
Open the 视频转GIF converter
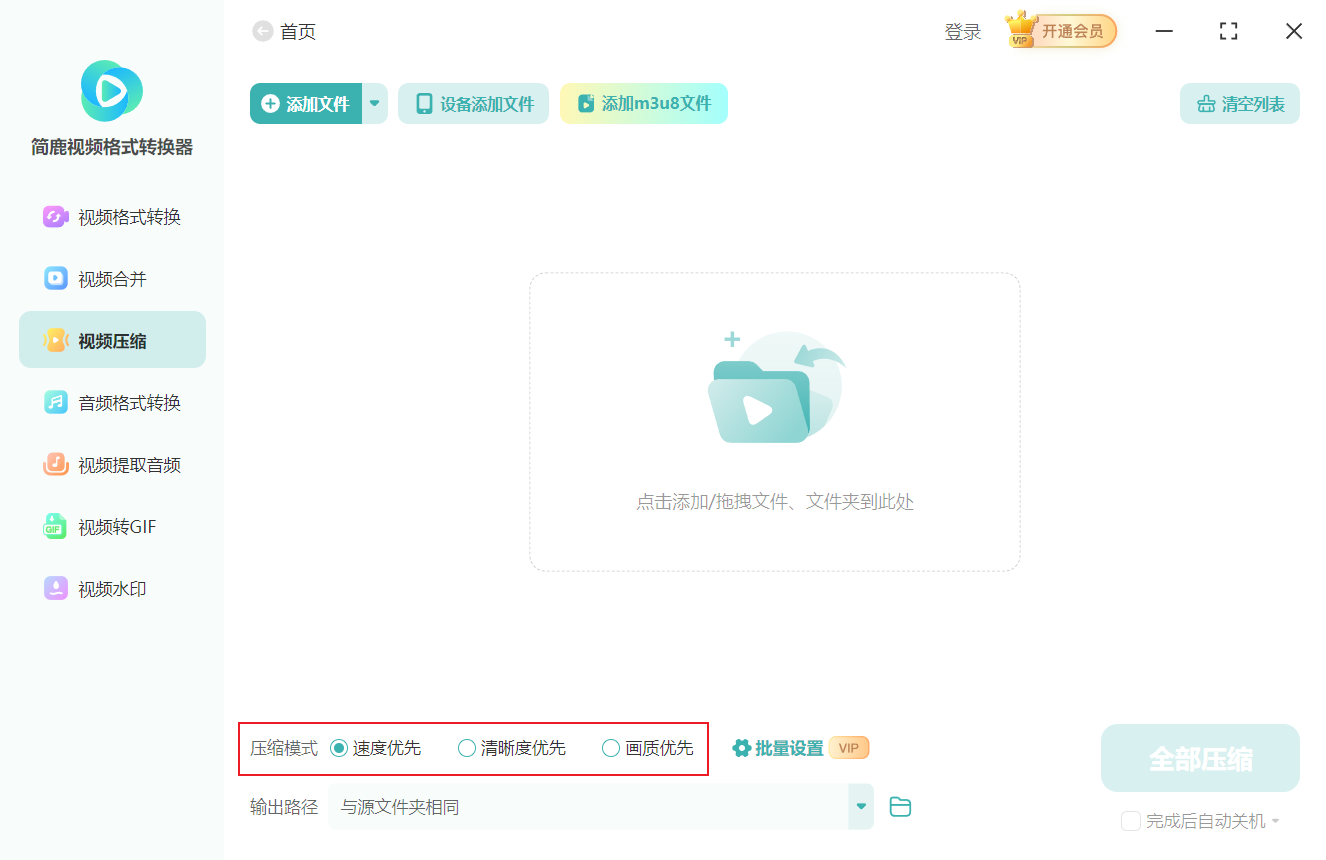point(111,526)
